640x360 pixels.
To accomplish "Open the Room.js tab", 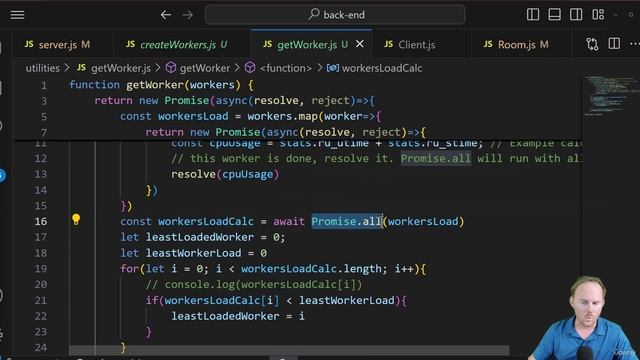I will tap(523, 44).
